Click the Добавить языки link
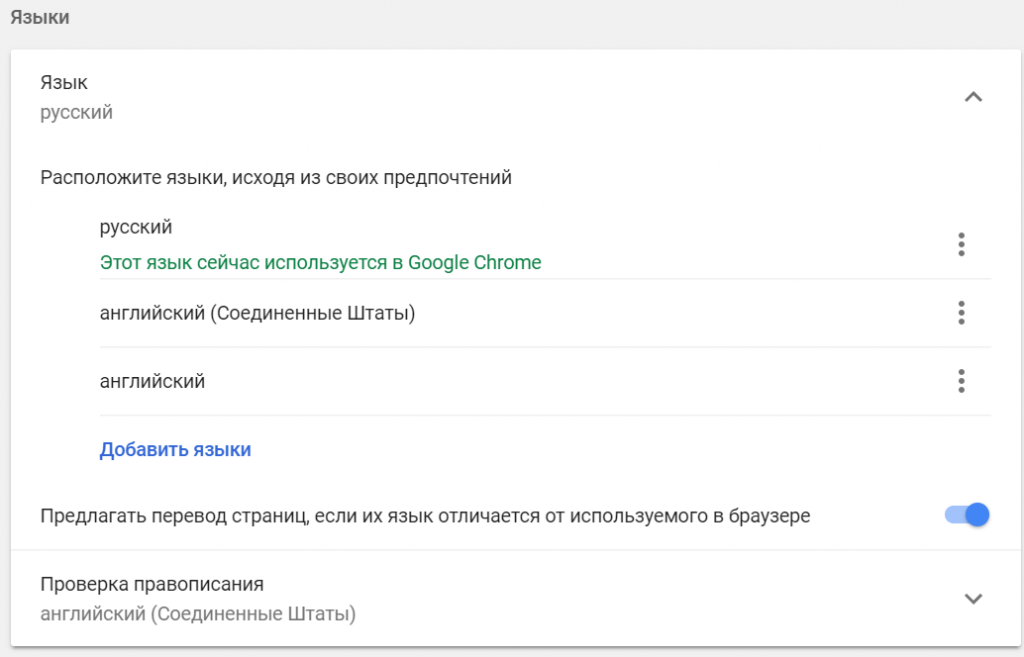Screen dimensions: 1024x657 pyautogui.click(x=175, y=449)
